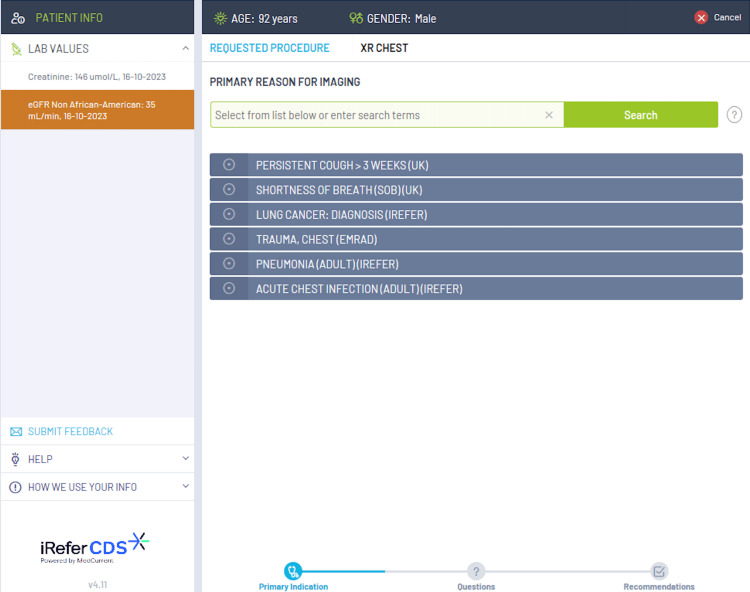Click the Primary Indication stethoscope step icon
The width and height of the screenshot is (750, 592).
point(293,571)
